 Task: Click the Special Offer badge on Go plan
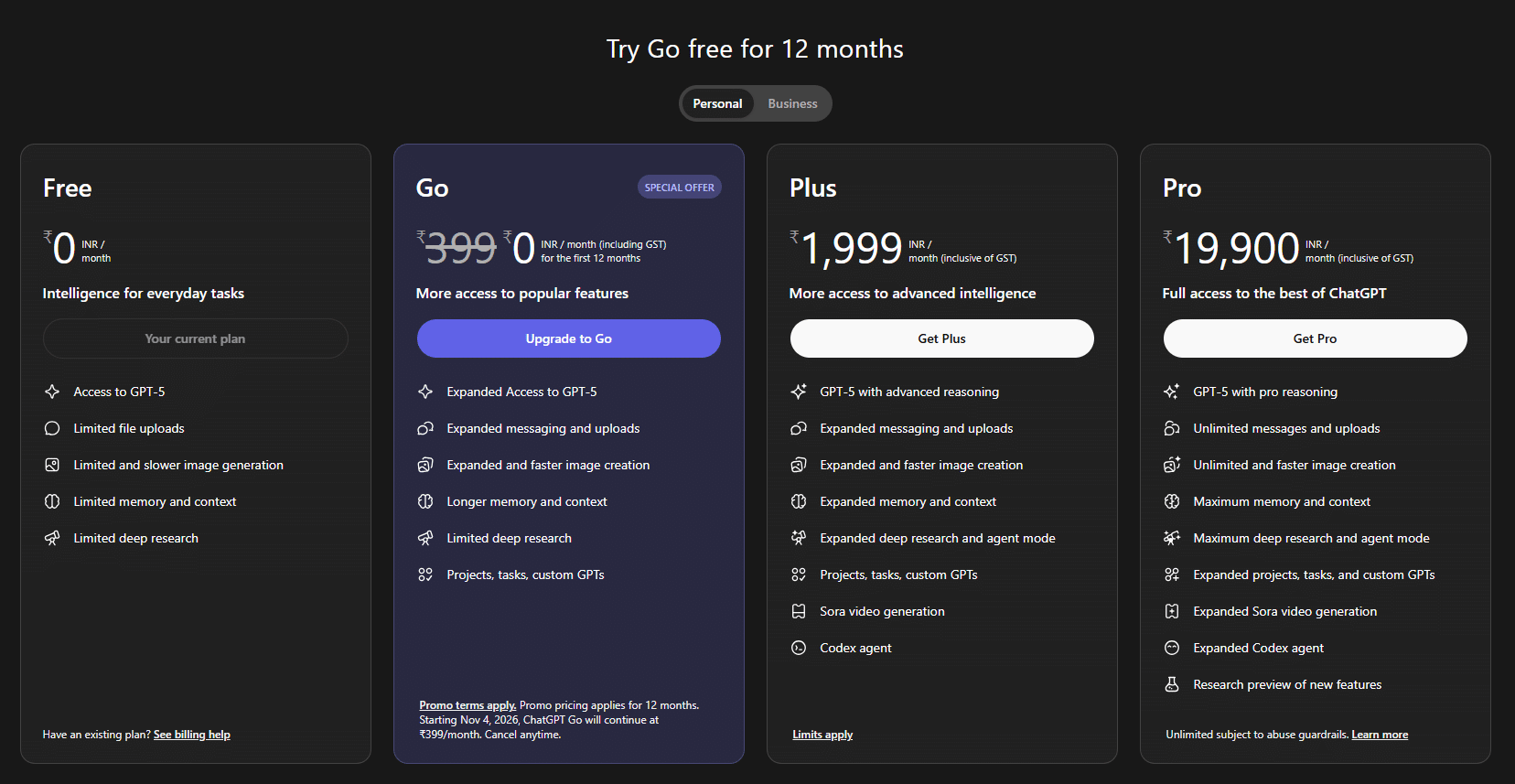(x=679, y=188)
